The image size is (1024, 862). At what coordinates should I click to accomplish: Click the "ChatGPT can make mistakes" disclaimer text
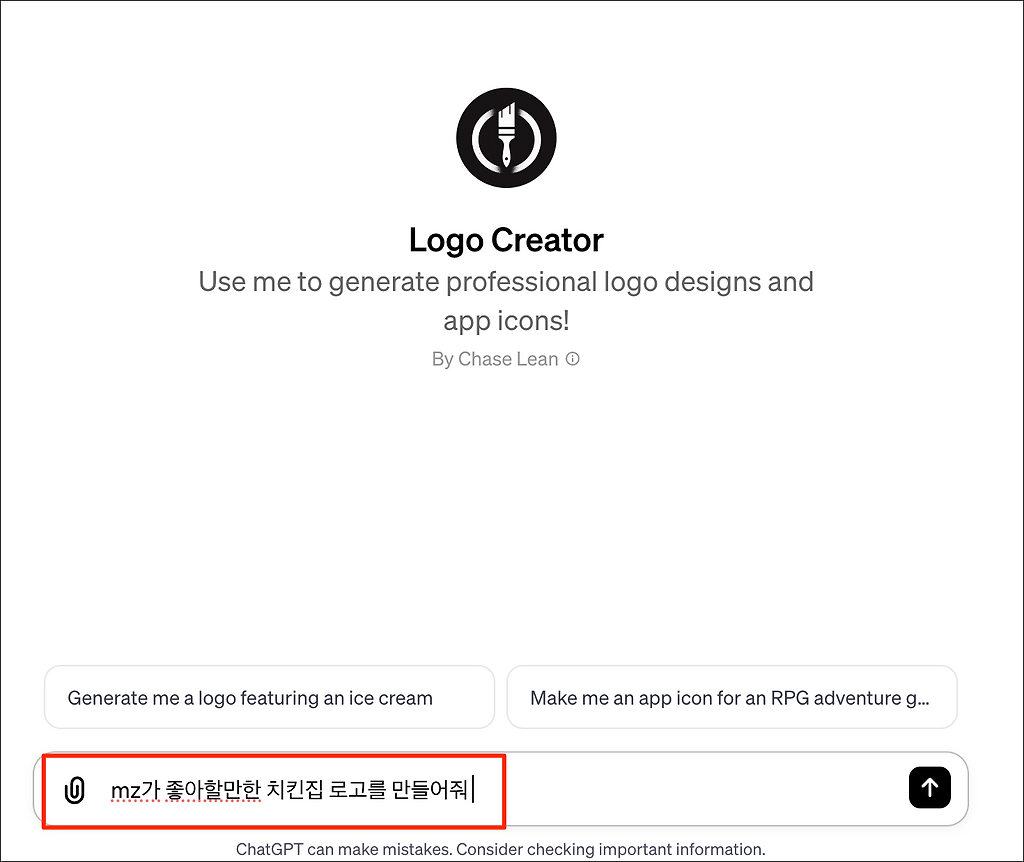pos(501,849)
